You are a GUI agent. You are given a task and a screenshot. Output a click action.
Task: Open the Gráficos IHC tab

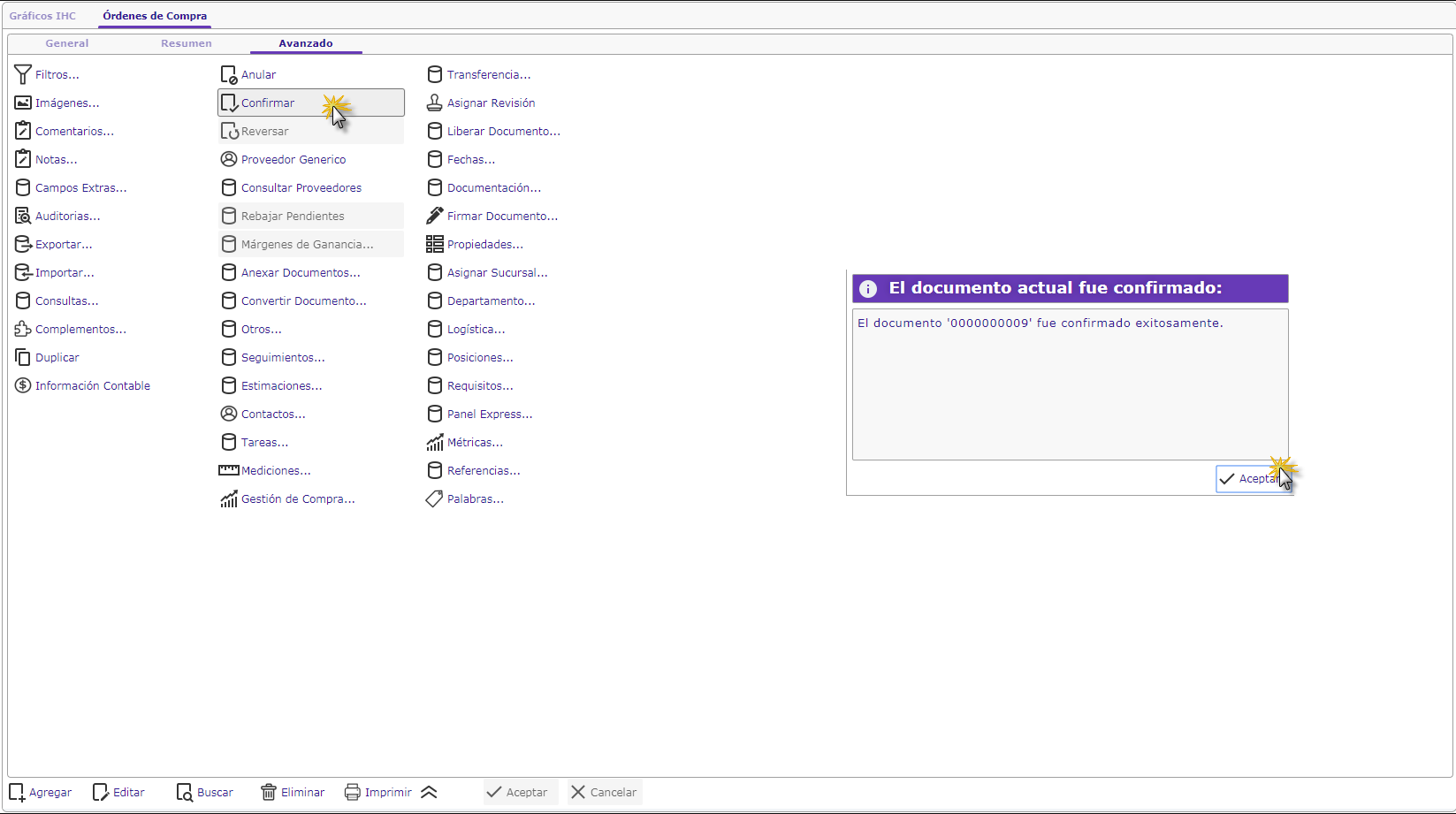[x=42, y=16]
